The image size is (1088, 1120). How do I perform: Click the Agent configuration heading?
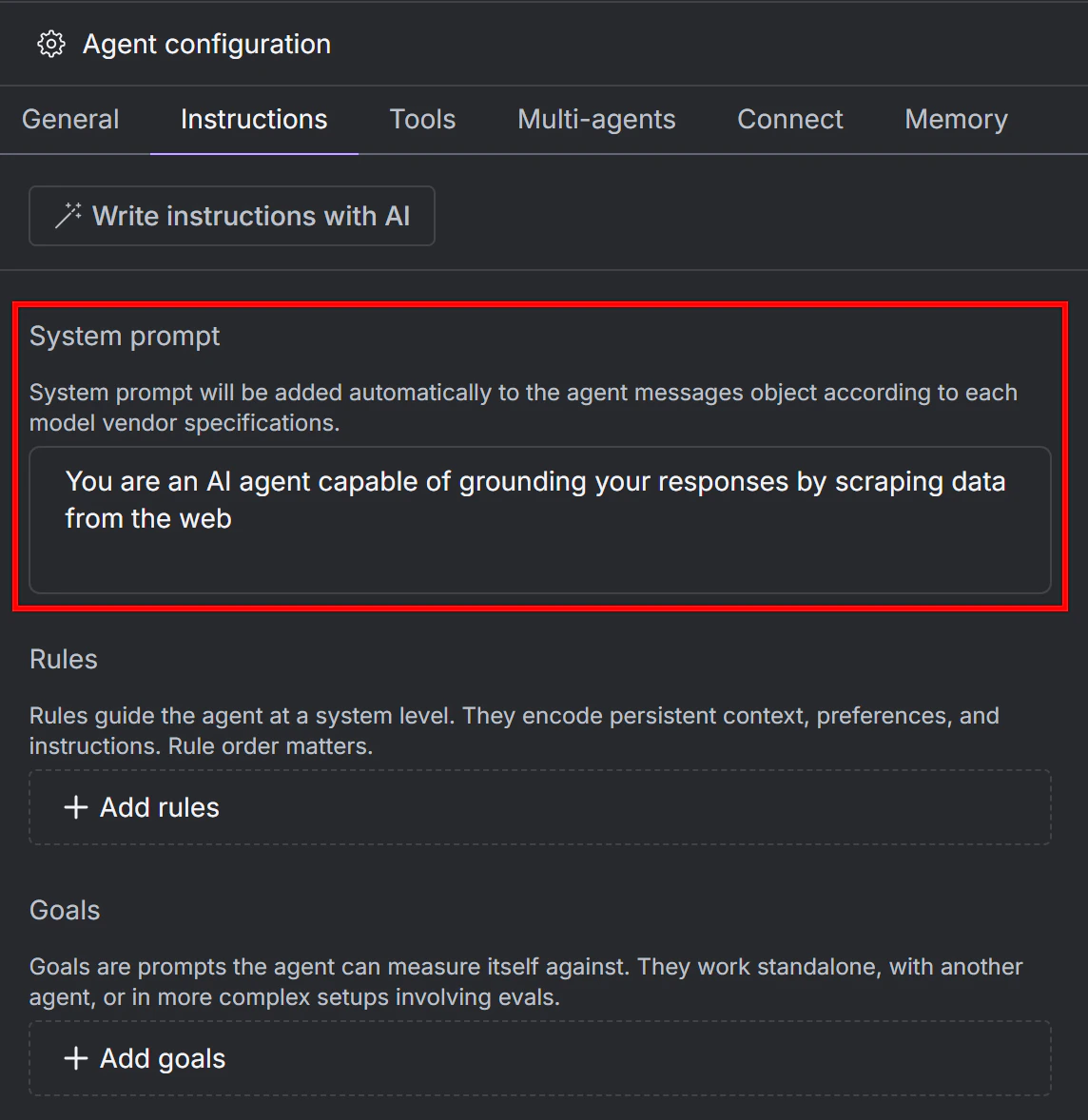206,44
